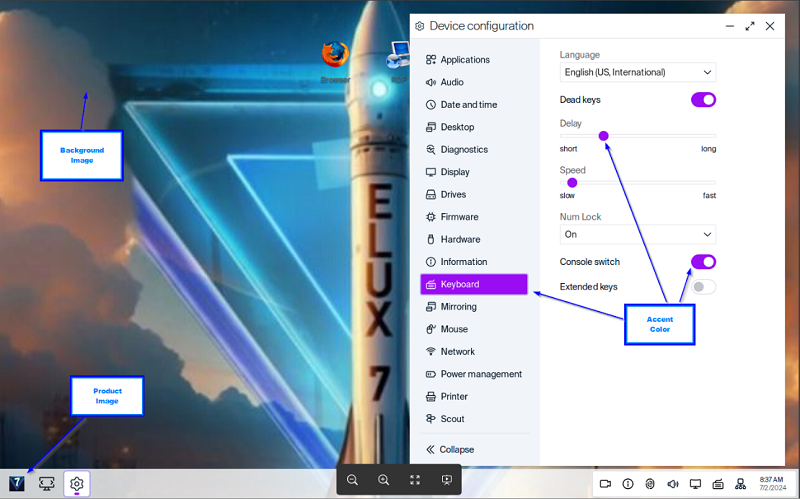Click the settings gear in the taskbar
The width and height of the screenshot is (800, 499).
pos(77,483)
